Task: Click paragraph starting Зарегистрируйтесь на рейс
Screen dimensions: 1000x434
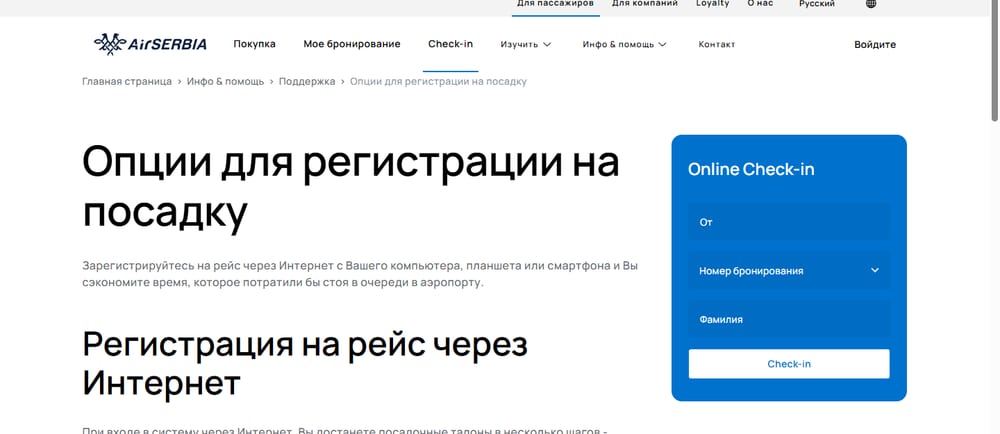Action: click(x=360, y=273)
